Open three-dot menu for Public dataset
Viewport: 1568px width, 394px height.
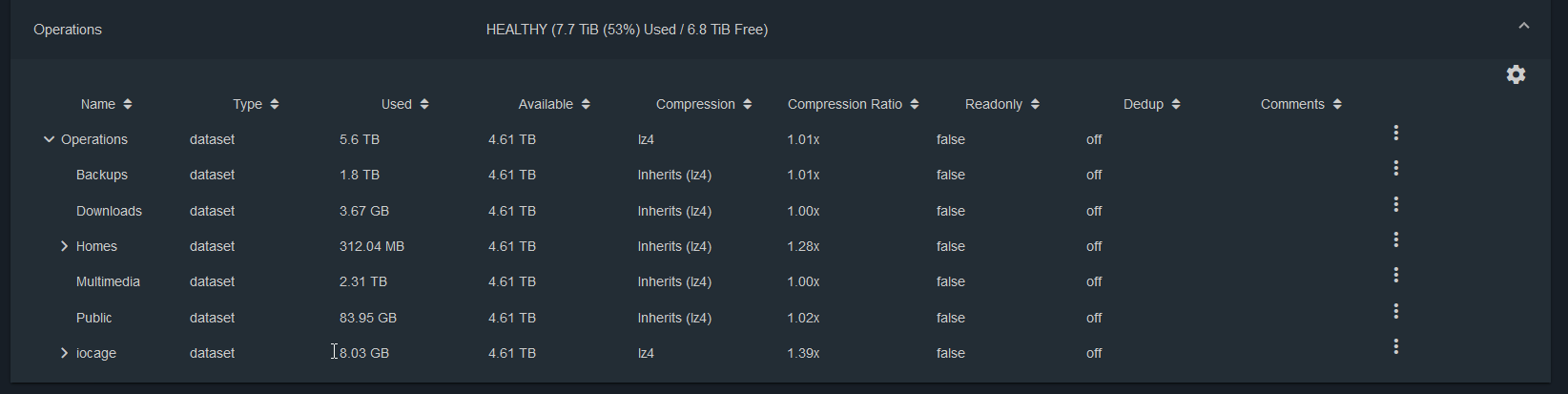pos(1395,311)
